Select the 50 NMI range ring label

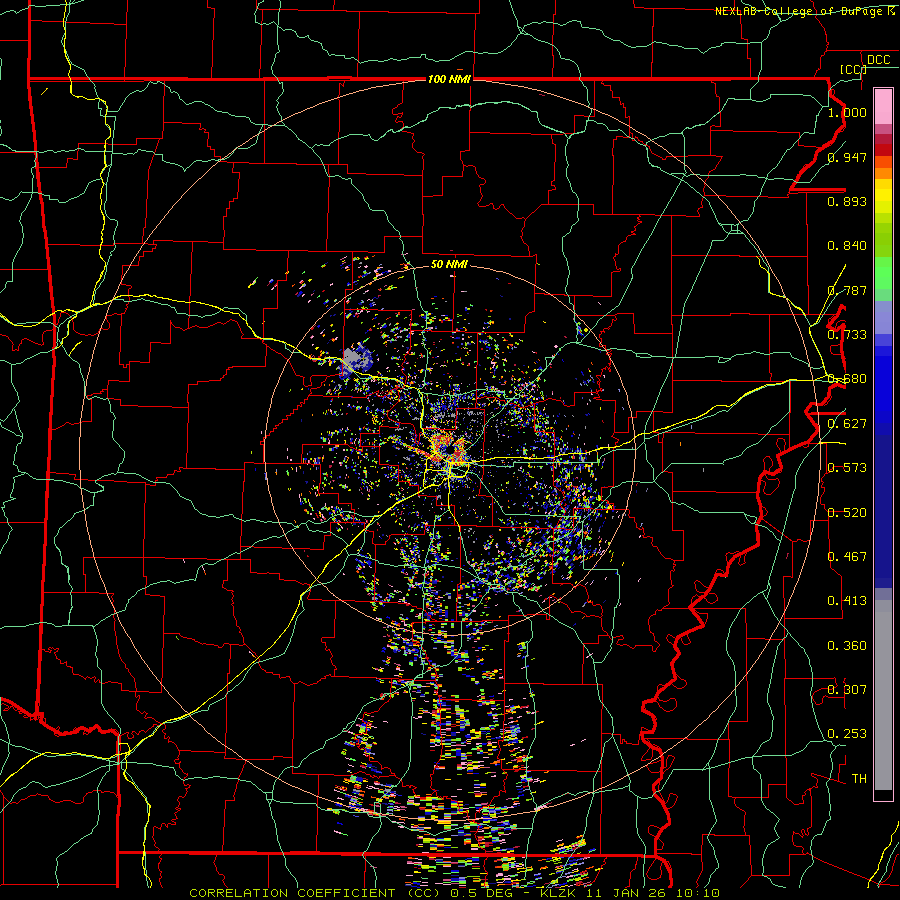(449, 264)
